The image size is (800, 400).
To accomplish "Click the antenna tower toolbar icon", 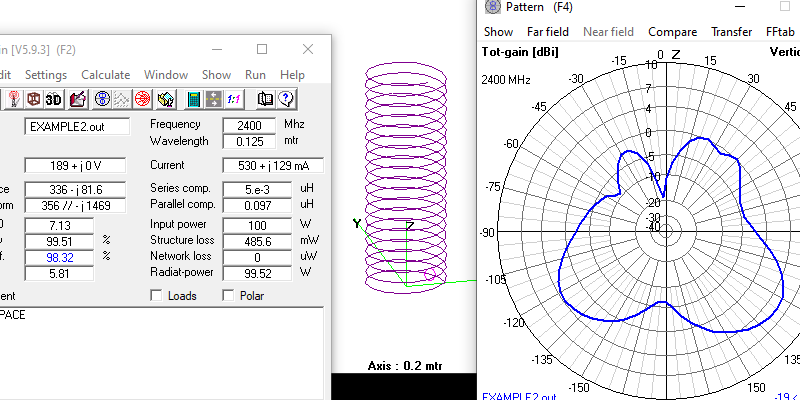I will tap(13, 99).
